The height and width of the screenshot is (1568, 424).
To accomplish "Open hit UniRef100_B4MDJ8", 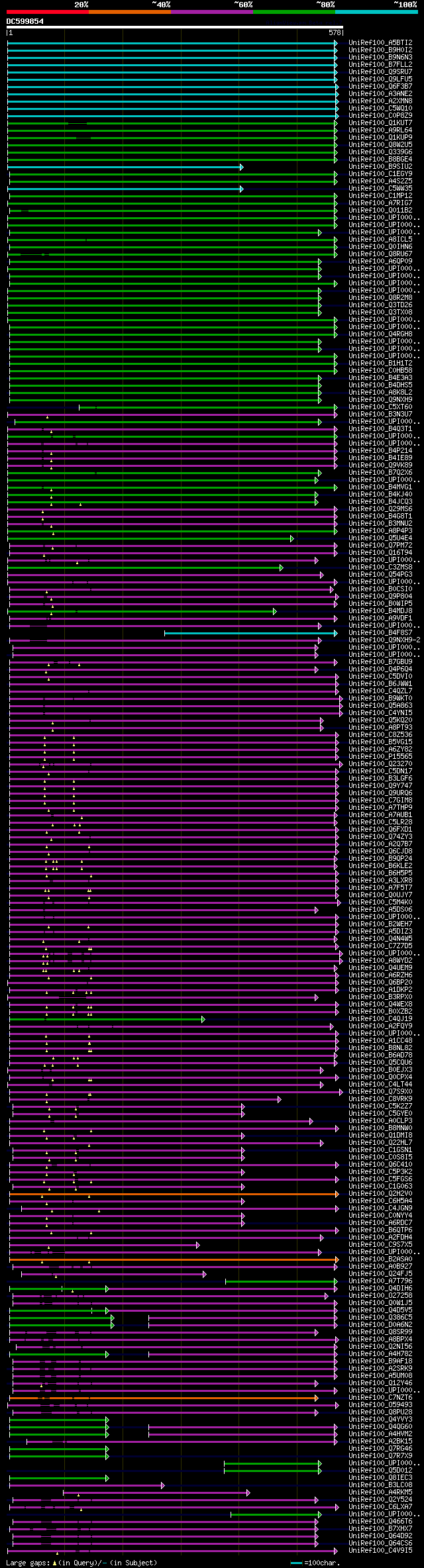I will coord(380,611).
